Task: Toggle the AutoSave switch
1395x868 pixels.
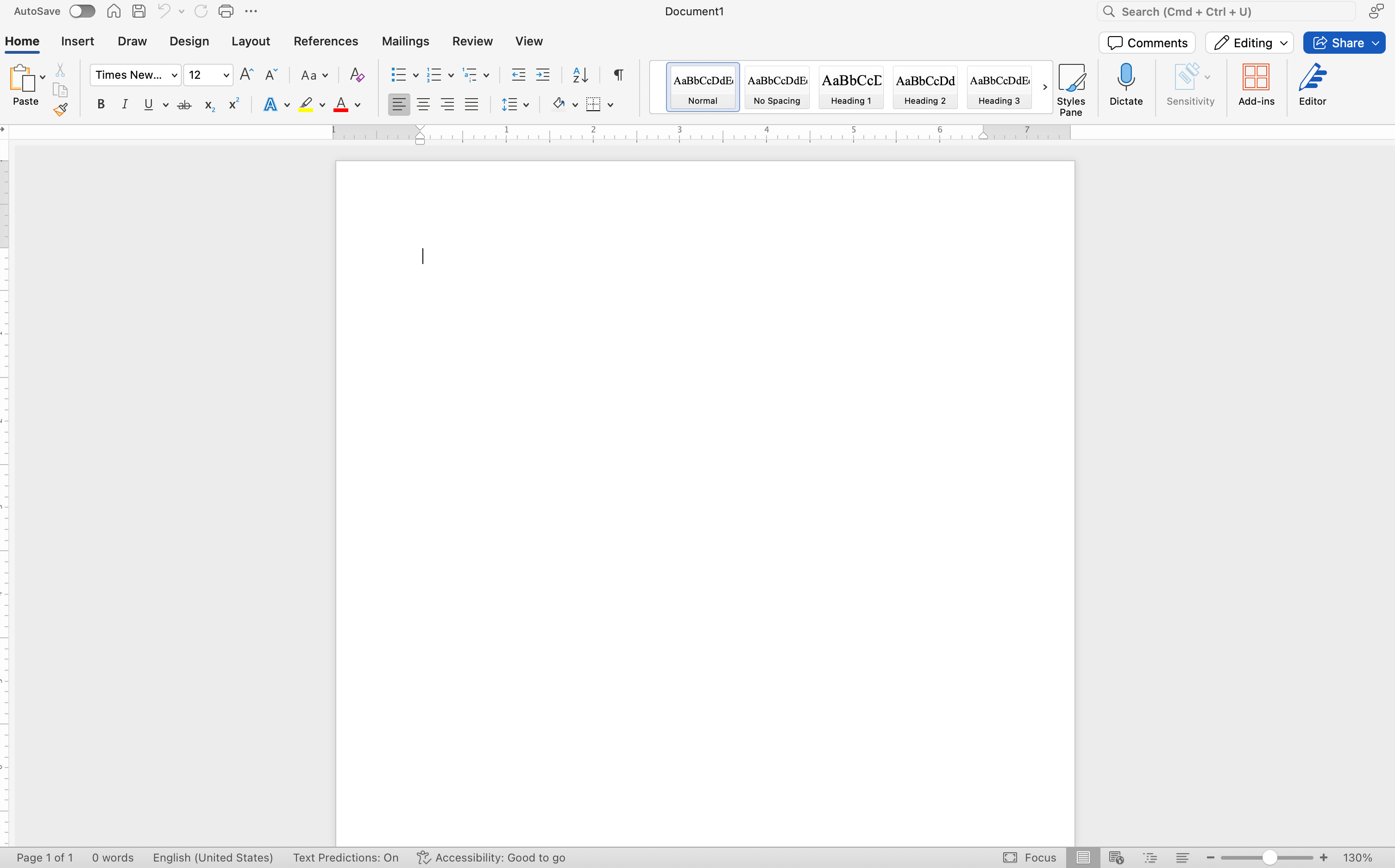Action: (82, 12)
